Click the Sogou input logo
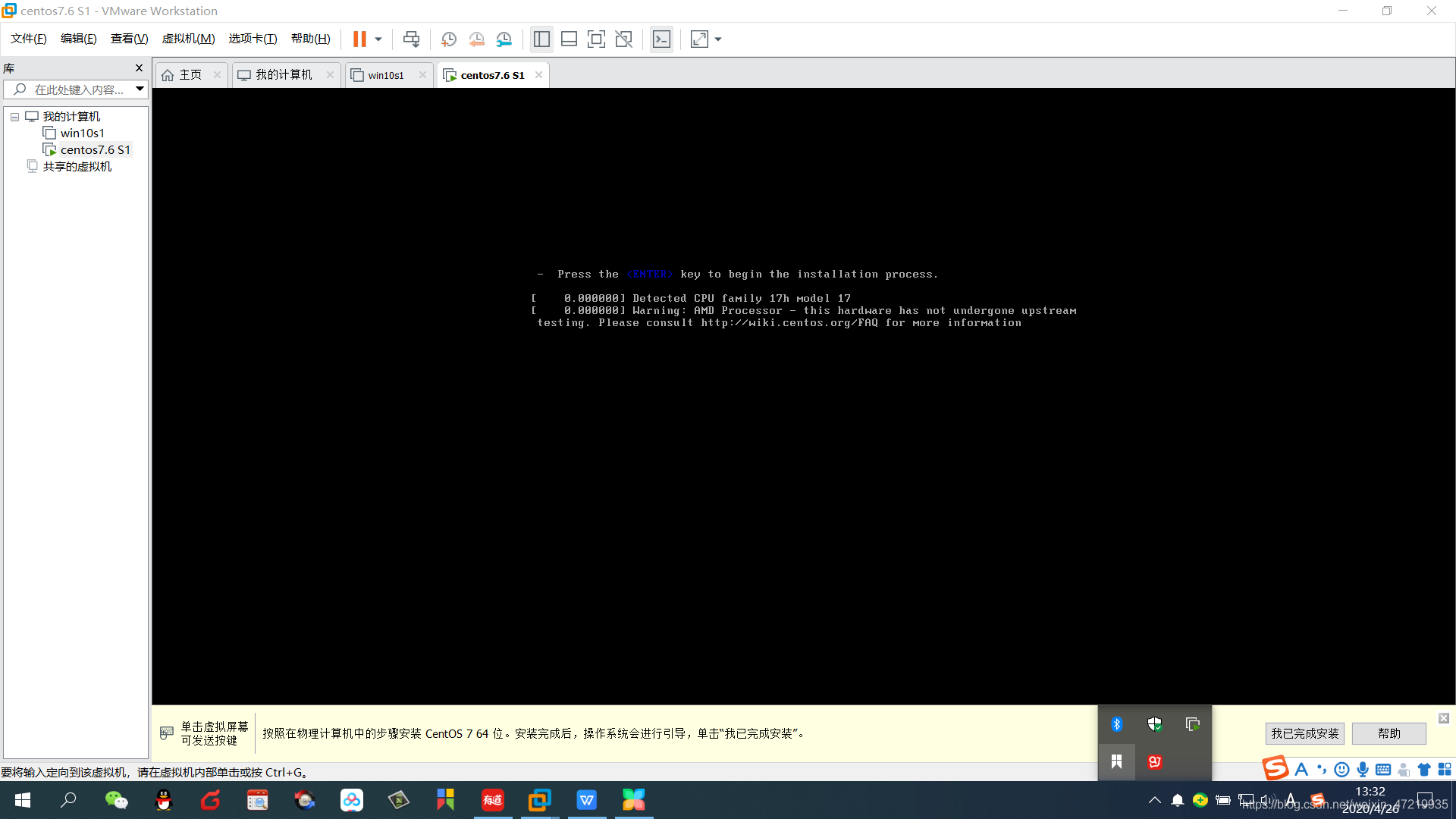1456x819 pixels. click(x=1276, y=768)
